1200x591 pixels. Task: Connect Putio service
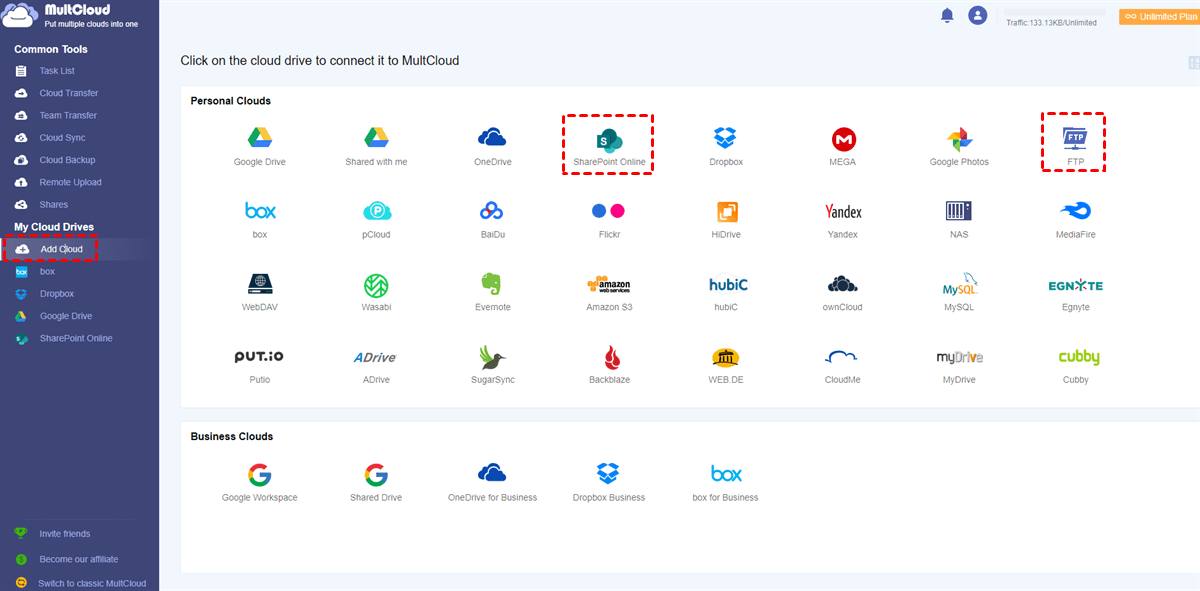coord(260,365)
